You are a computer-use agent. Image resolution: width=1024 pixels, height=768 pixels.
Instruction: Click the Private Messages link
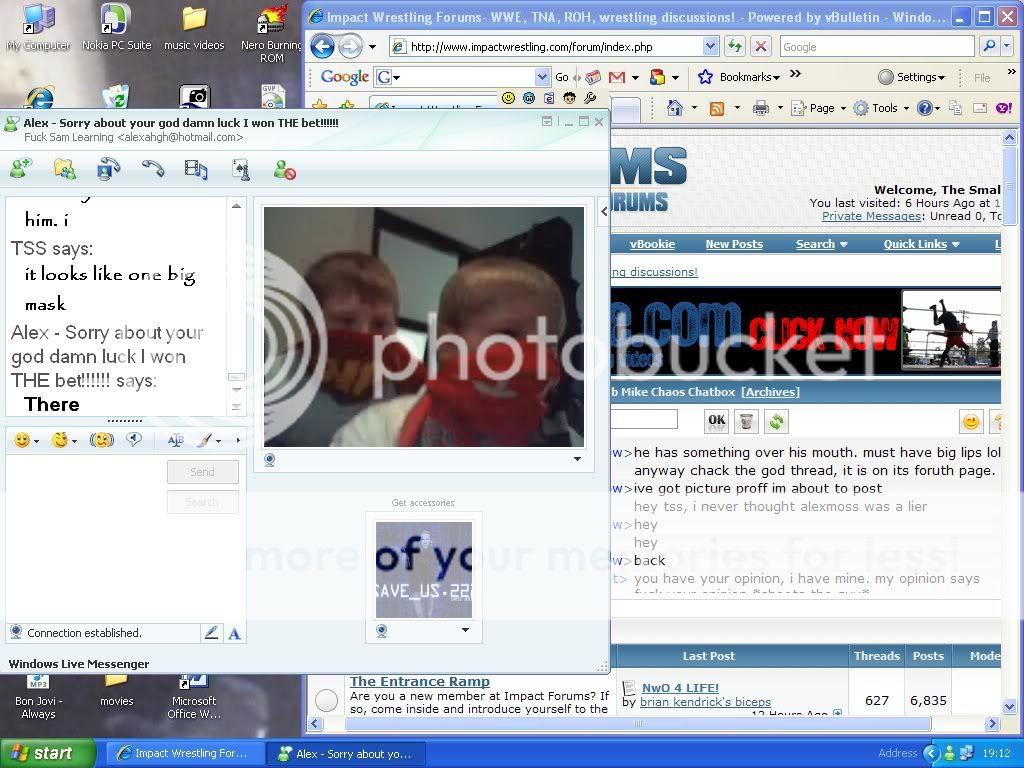[871, 216]
